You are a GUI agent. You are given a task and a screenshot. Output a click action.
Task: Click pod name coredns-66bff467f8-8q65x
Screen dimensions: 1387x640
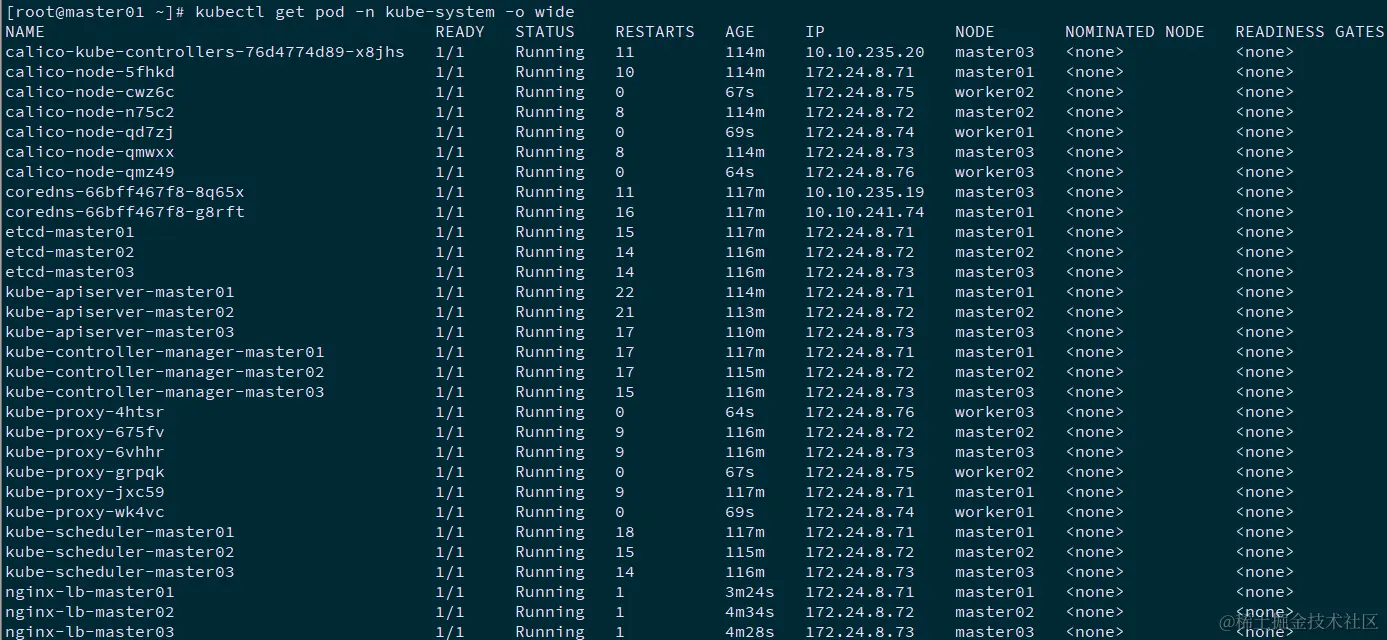tap(125, 192)
